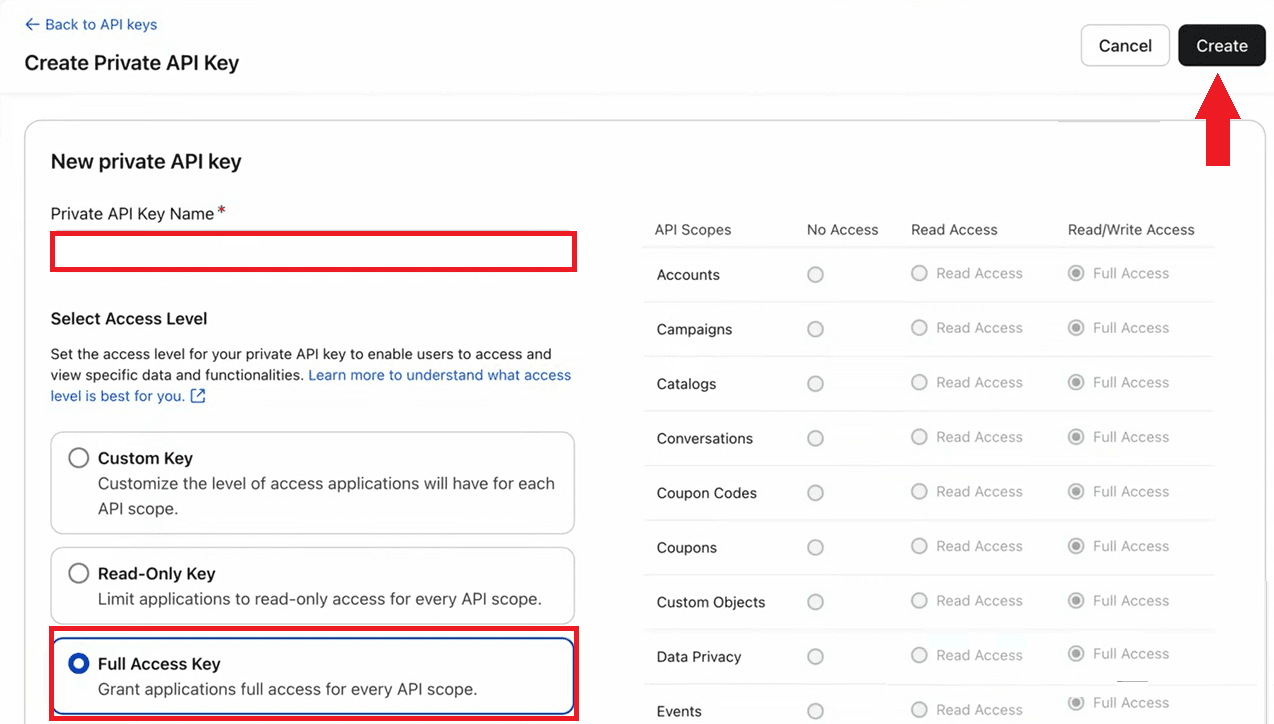The height and width of the screenshot is (724, 1274).
Task: Select the Custom Key access level
Action: [x=78, y=458]
